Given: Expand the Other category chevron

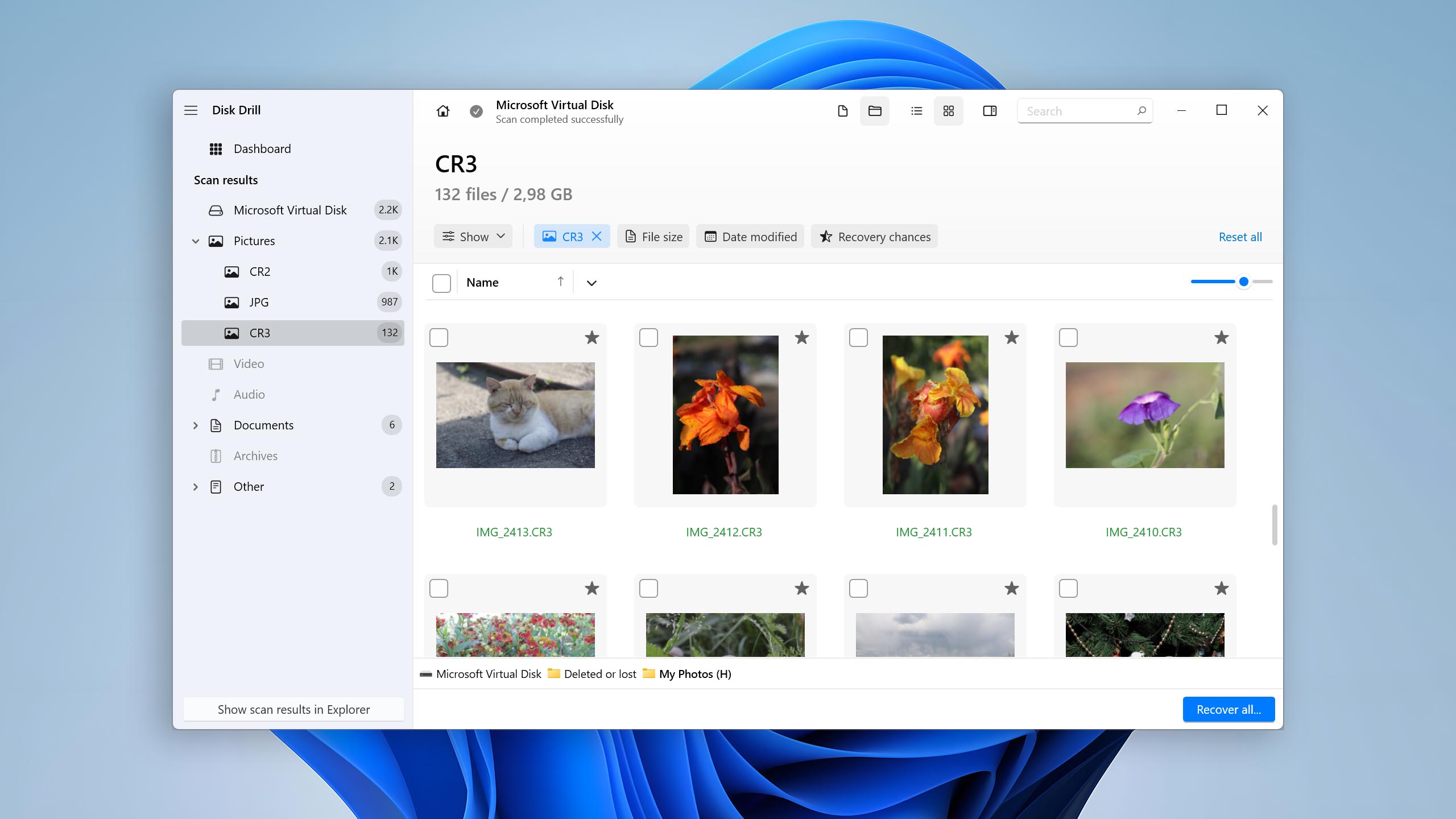Looking at the screenshot, I should click(x=196, y=487).
